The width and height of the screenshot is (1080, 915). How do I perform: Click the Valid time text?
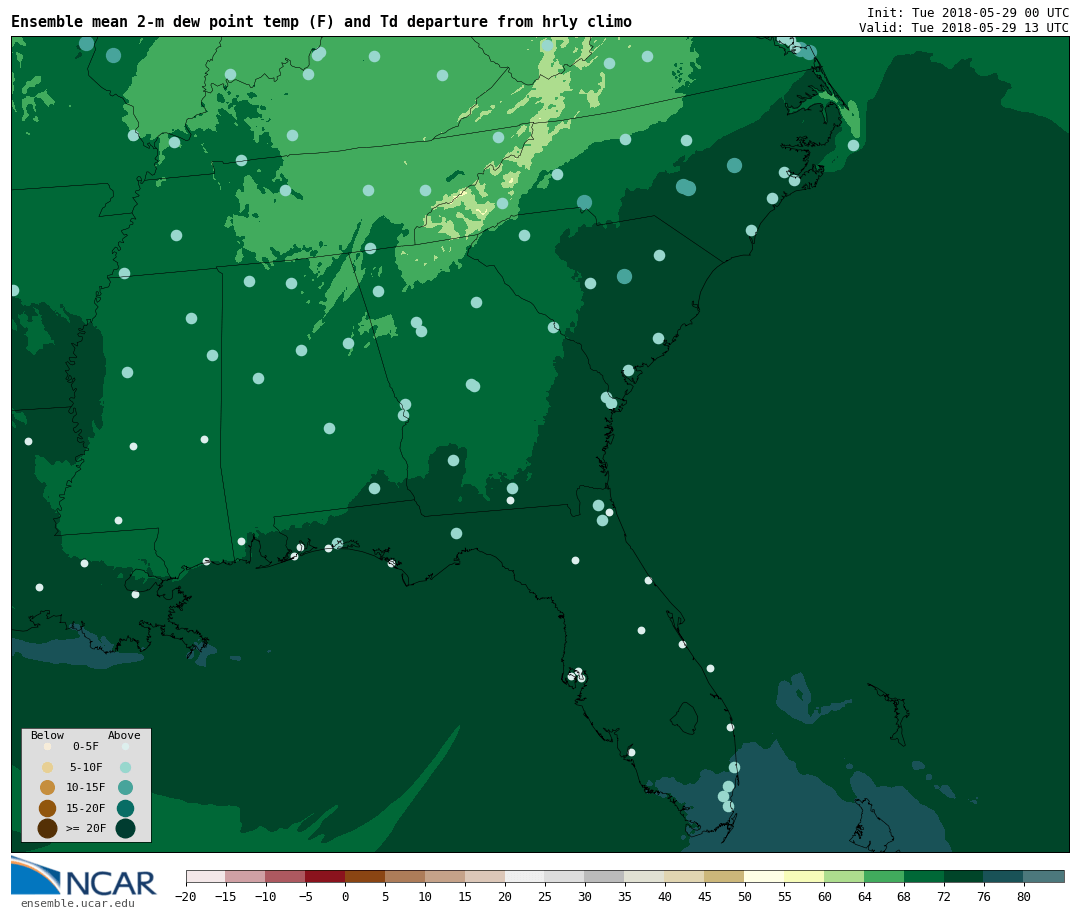pyautogui.click(x=963, y=28)
